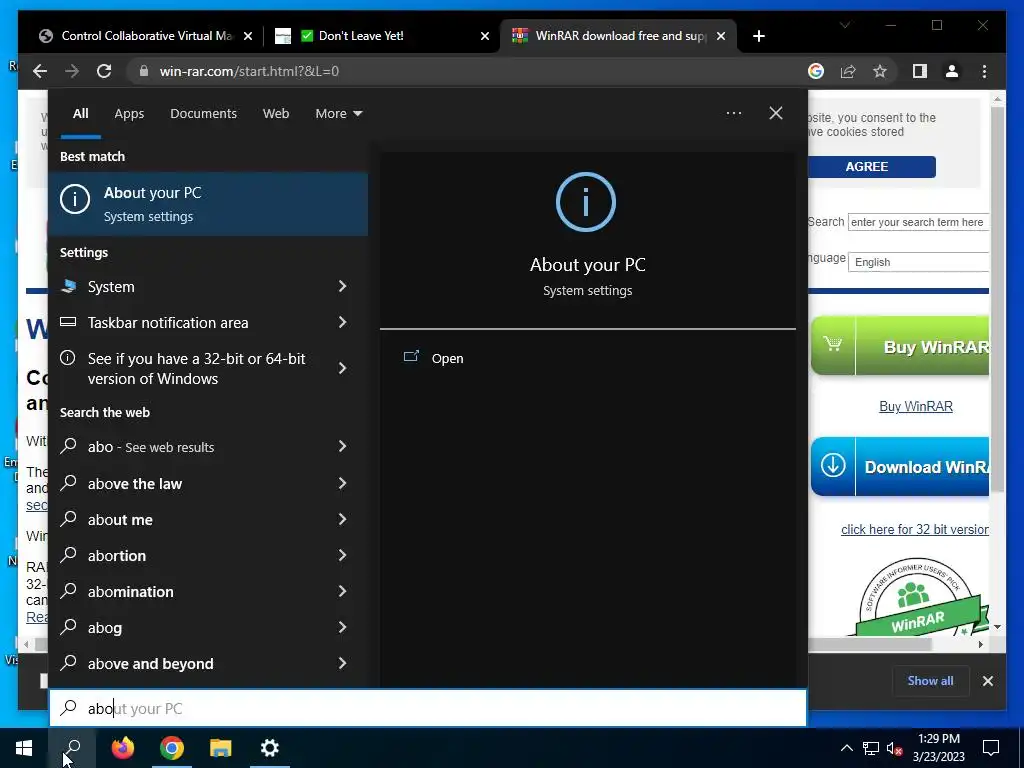Image resolution: width=1024 pixels, height=768 pixels.
Task: Click the network icon in system tray
Action: point(871,748)
